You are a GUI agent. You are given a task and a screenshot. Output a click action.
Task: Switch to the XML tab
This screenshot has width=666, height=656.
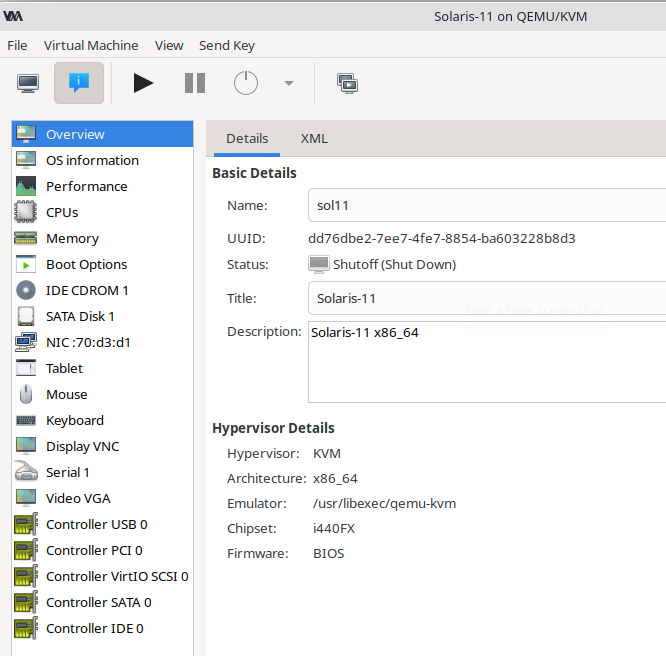click(314, 139)
